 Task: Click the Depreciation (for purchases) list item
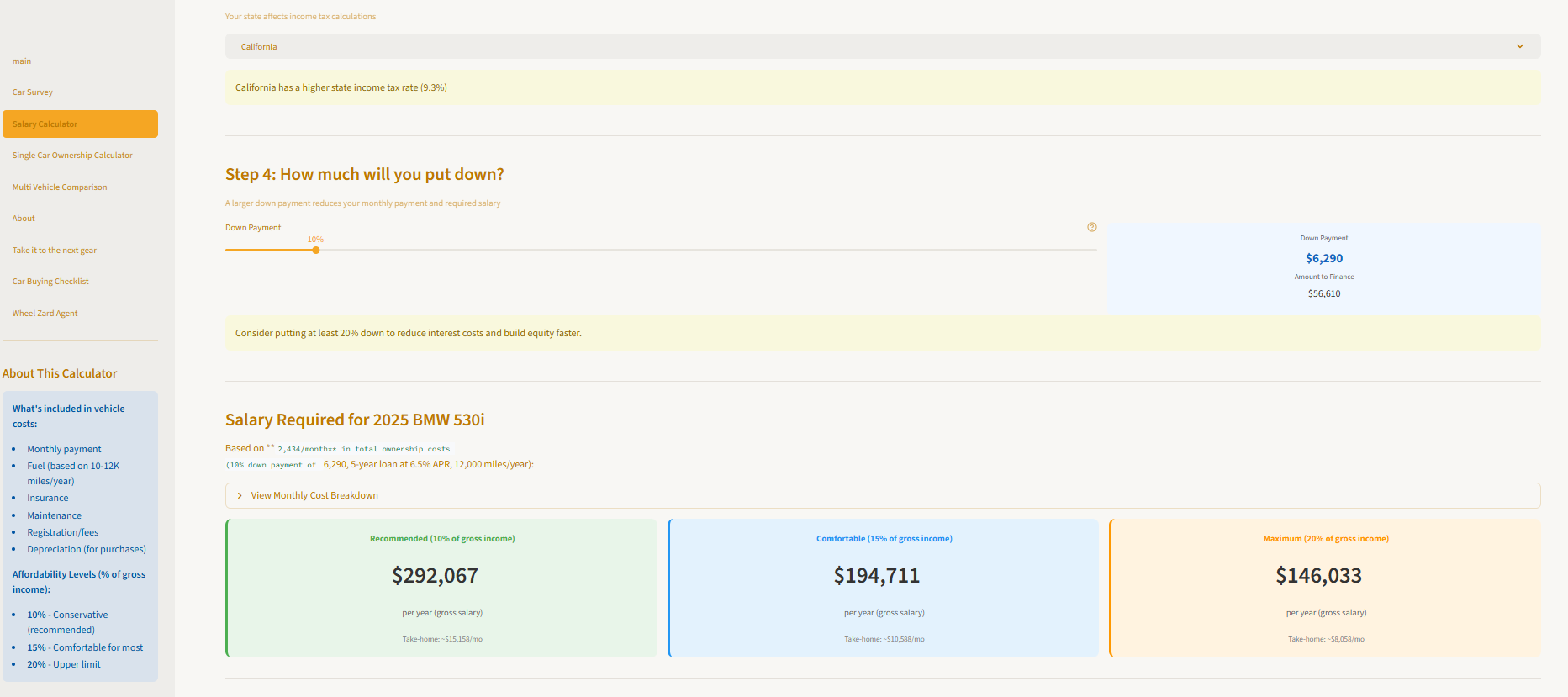pyautogui.click(x=87, y=549)
